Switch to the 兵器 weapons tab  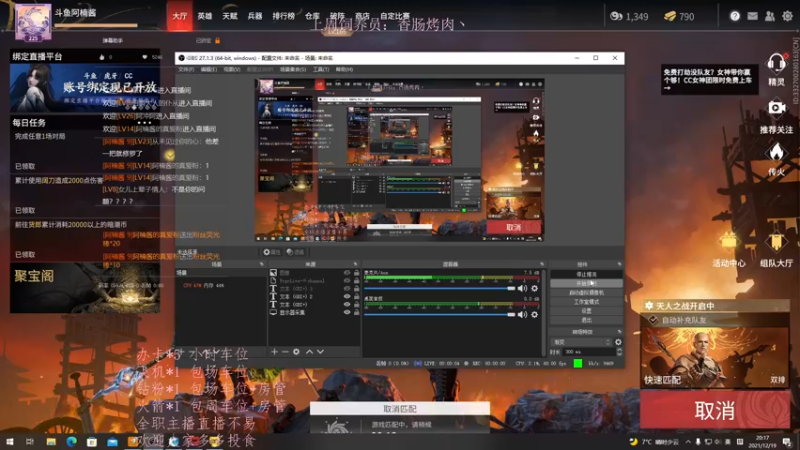tap(255, 16)
